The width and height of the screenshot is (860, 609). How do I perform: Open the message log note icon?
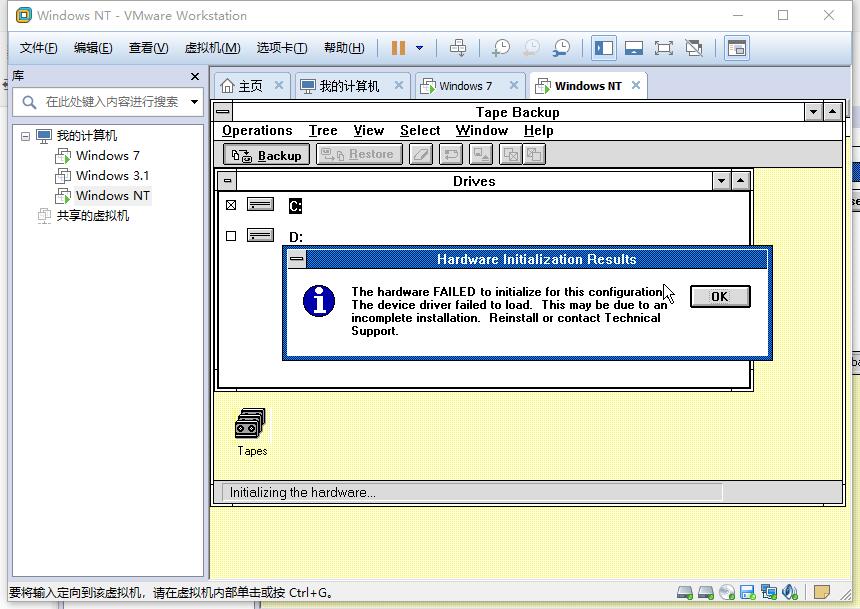822,592
